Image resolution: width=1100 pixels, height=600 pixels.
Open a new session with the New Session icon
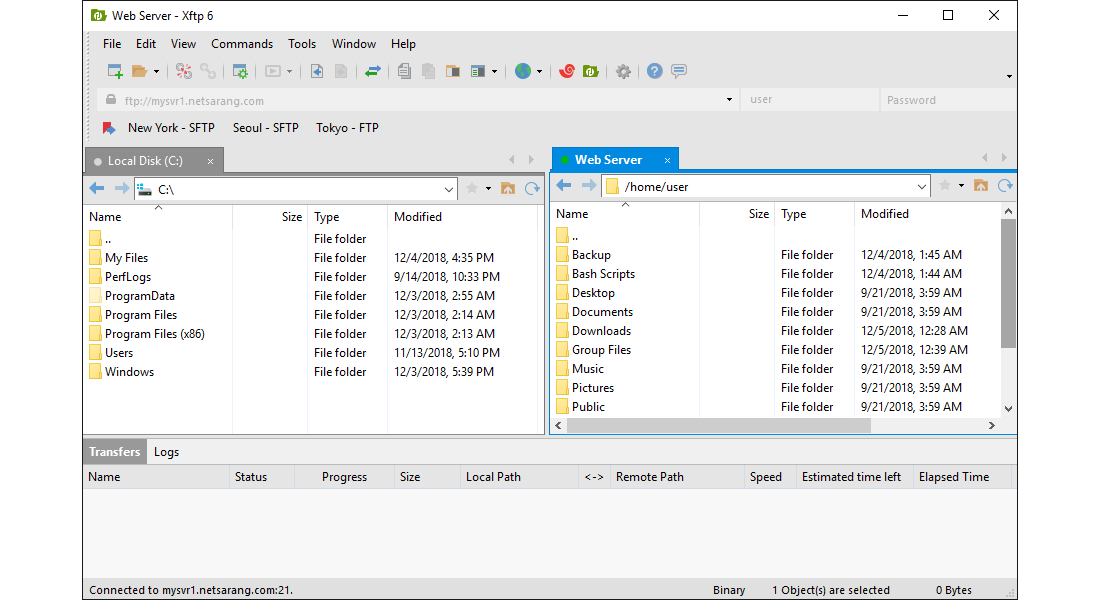click(114, 71)
